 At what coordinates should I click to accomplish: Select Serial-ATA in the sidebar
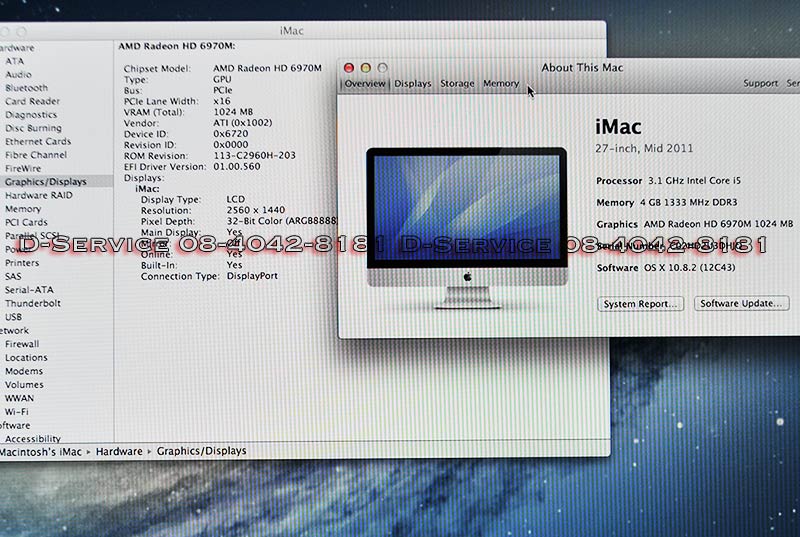29,290
